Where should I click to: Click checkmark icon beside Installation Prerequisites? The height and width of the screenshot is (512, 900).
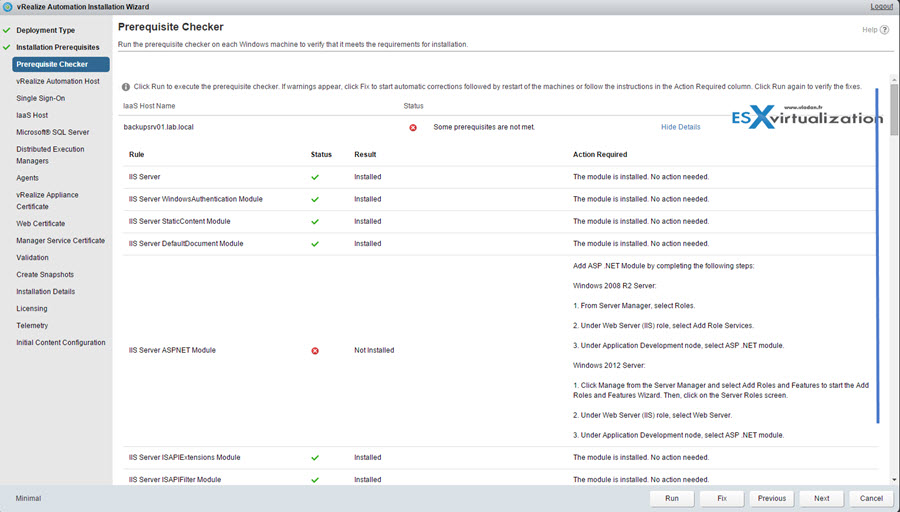tap(6, 47)
